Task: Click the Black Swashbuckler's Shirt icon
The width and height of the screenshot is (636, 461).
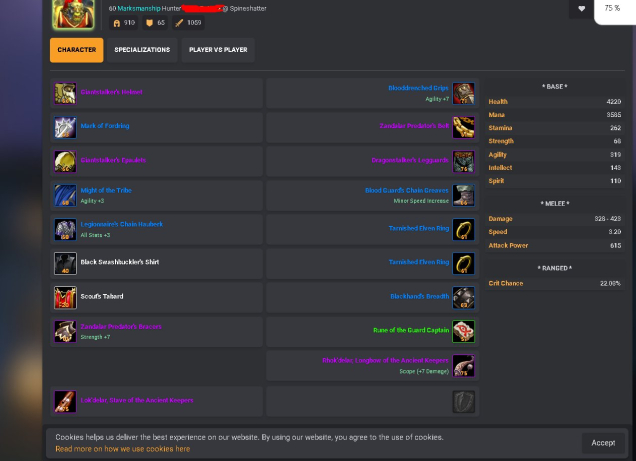Action: (x=65, y=264)
